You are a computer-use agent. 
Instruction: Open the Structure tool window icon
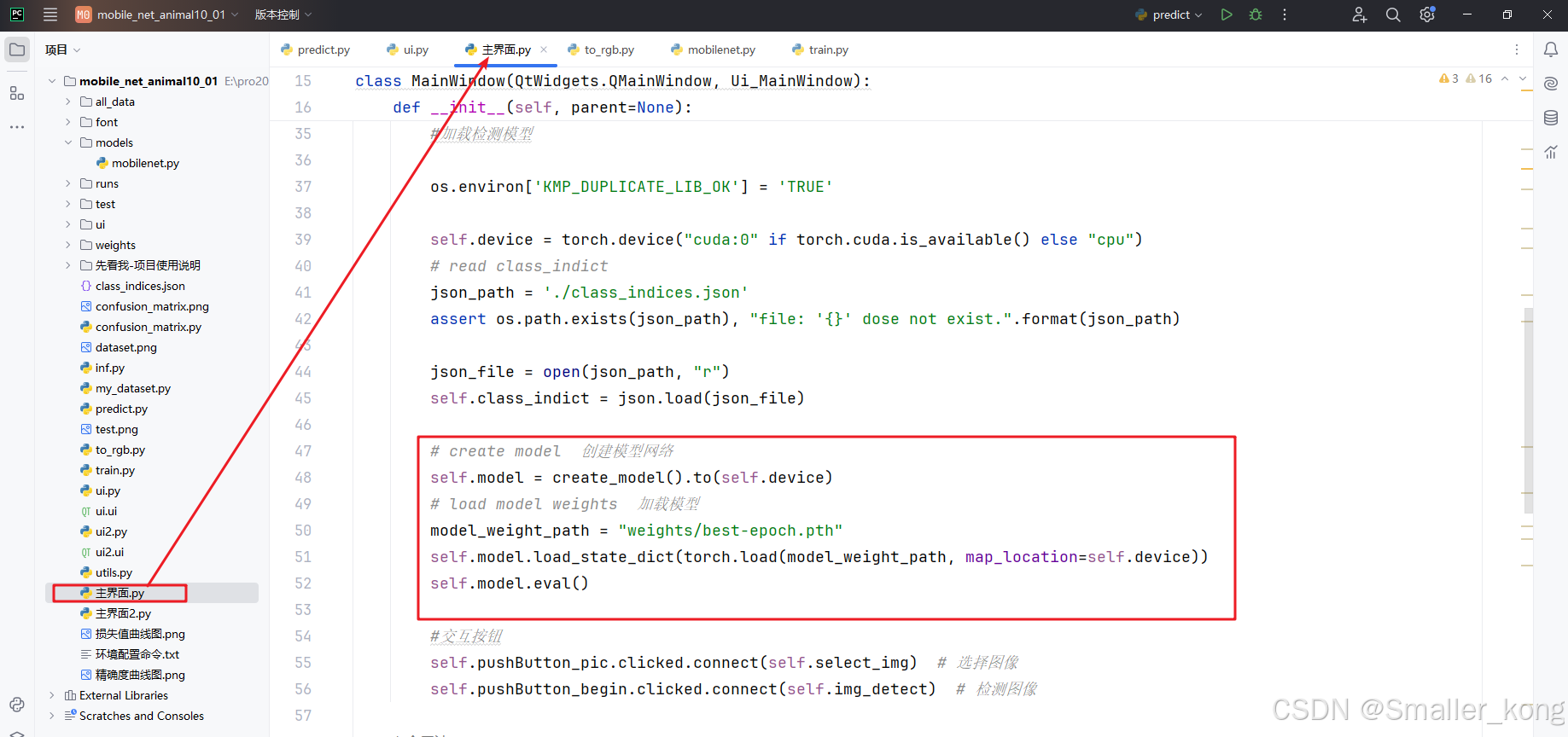(17, 93)
